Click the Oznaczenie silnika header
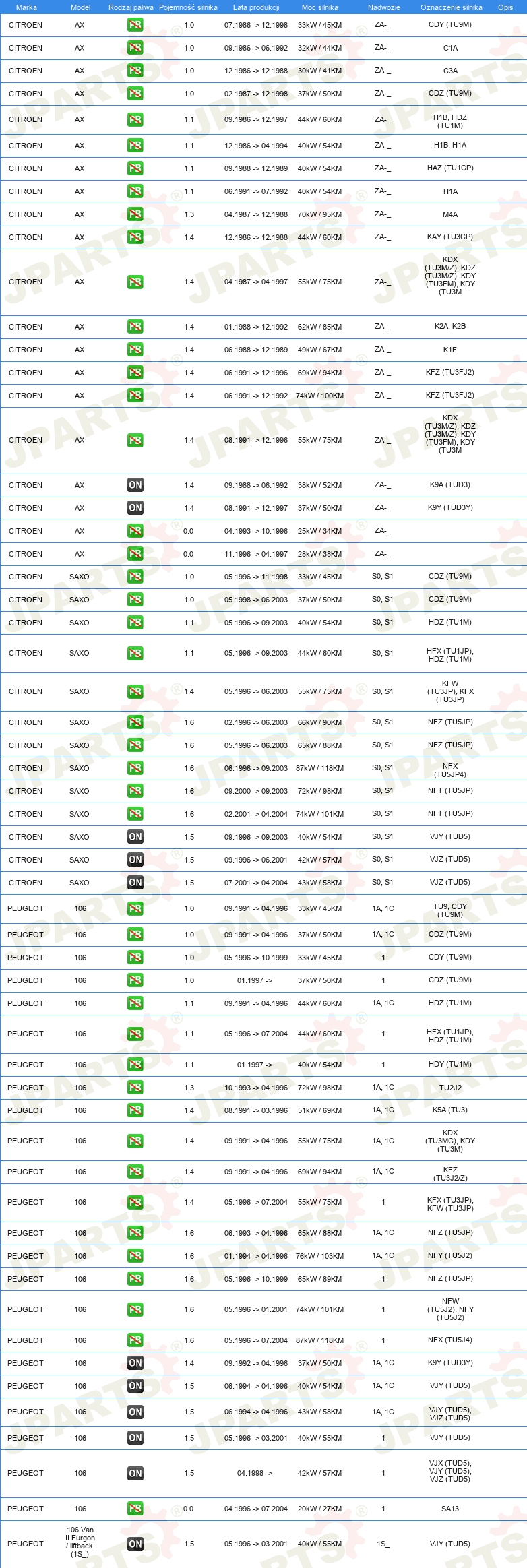527x1568 pixels. (x=452, y=7)
